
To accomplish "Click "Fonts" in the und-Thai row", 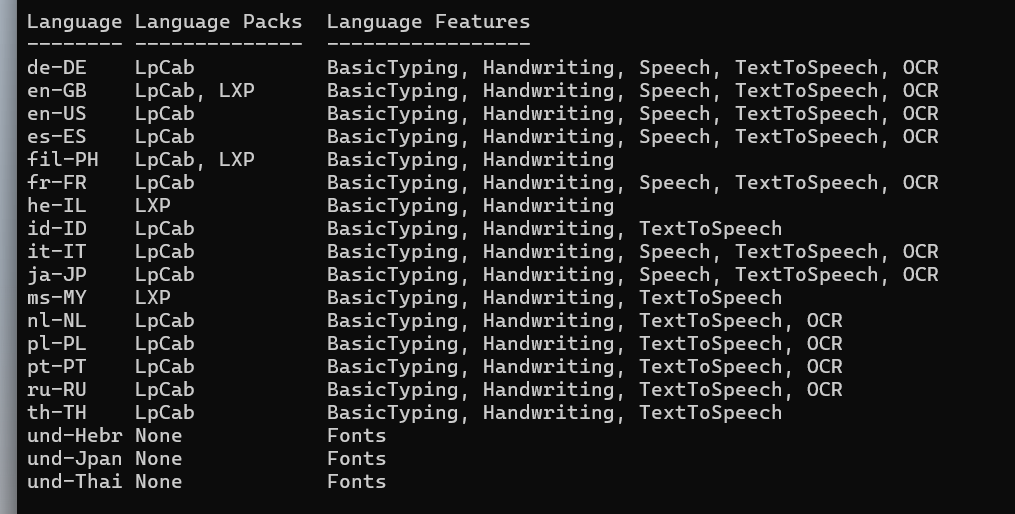I will pyautogui.click(x=356, y=481).
